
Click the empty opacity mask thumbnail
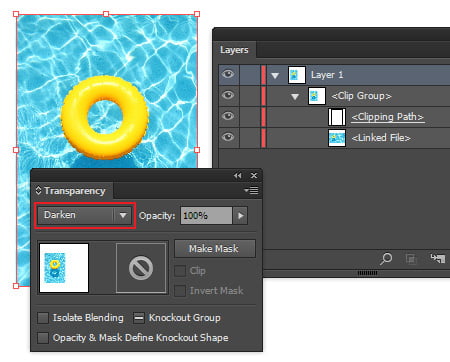pos(141,268)
